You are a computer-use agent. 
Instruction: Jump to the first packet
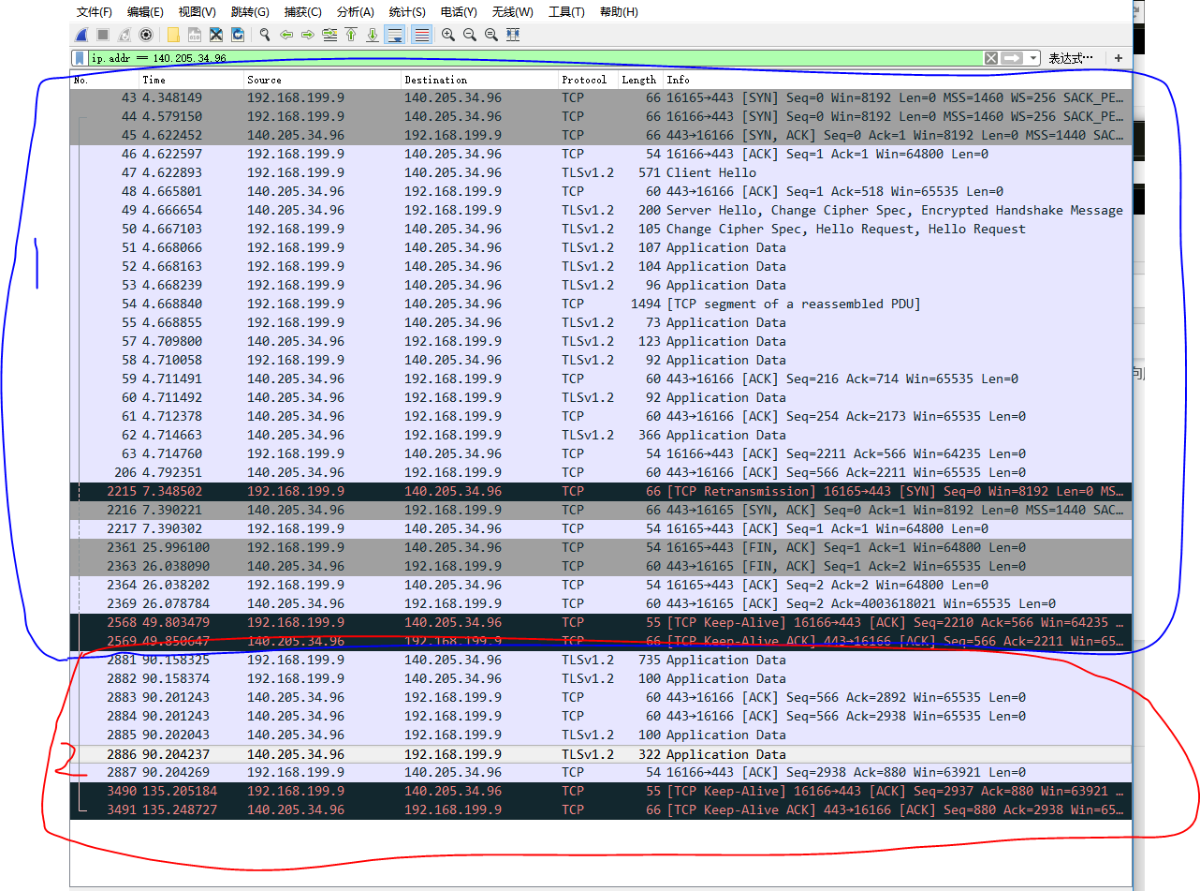(351, 35)
